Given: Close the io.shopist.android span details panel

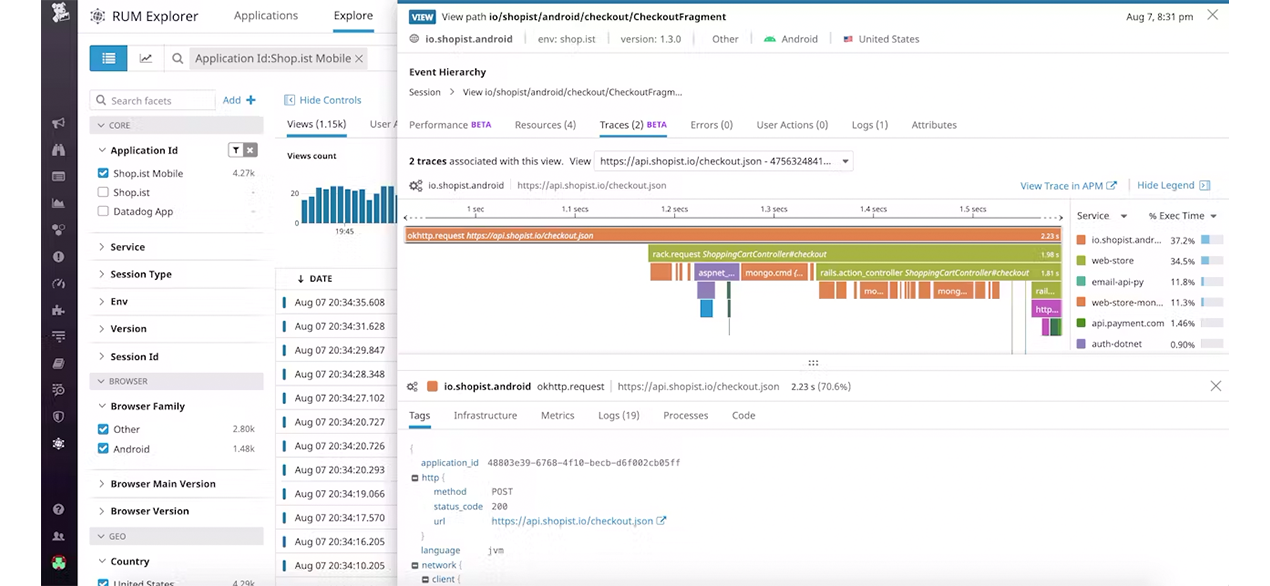Looking at the screenshot, I should tap(1216, 386).
